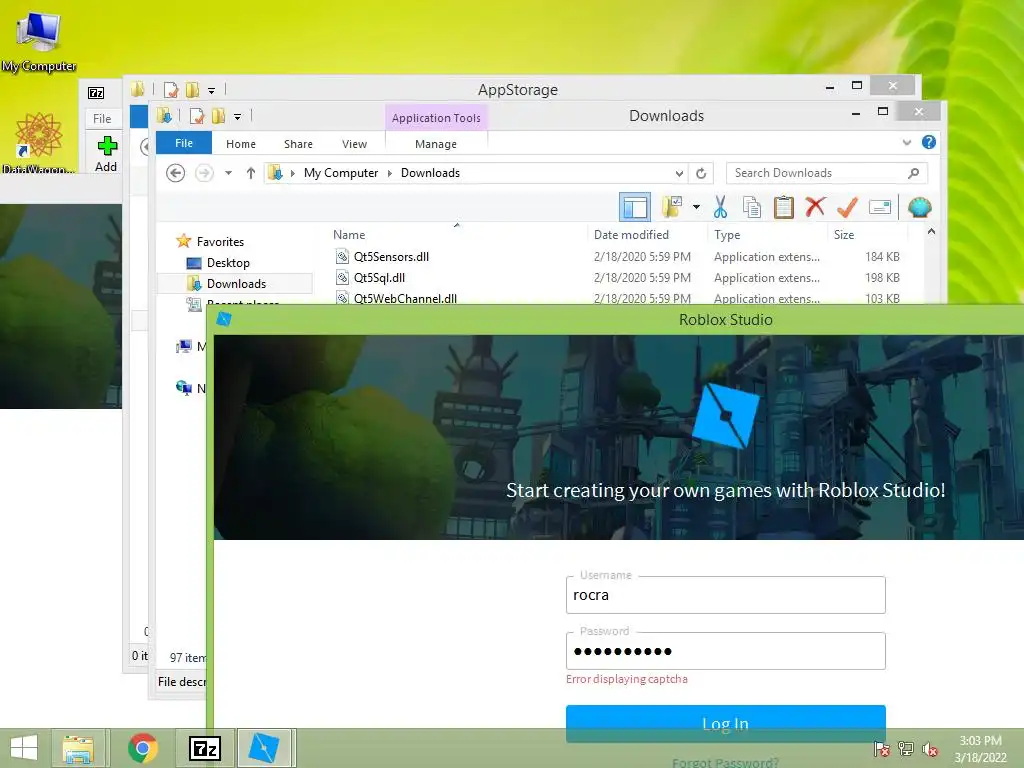Screen dimensions: 1024x768
Task: Sort by the Name column header
Action: coord(349,234)
